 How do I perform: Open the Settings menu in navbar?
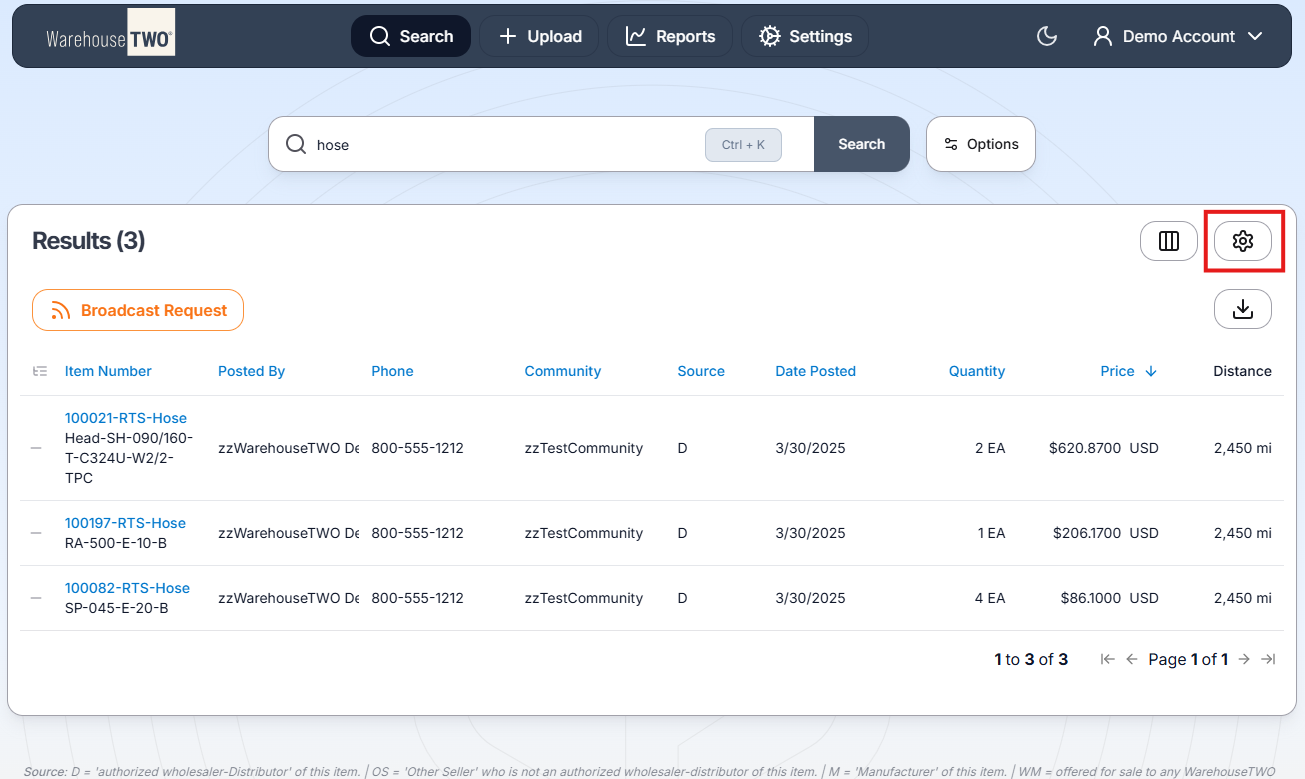pos(805,36)
